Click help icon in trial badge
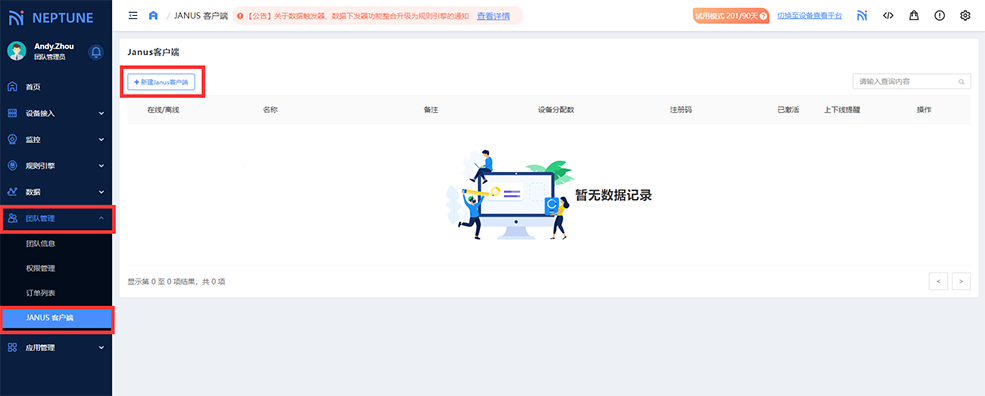Viewport: 985px width, 396px height. (763, 16)
